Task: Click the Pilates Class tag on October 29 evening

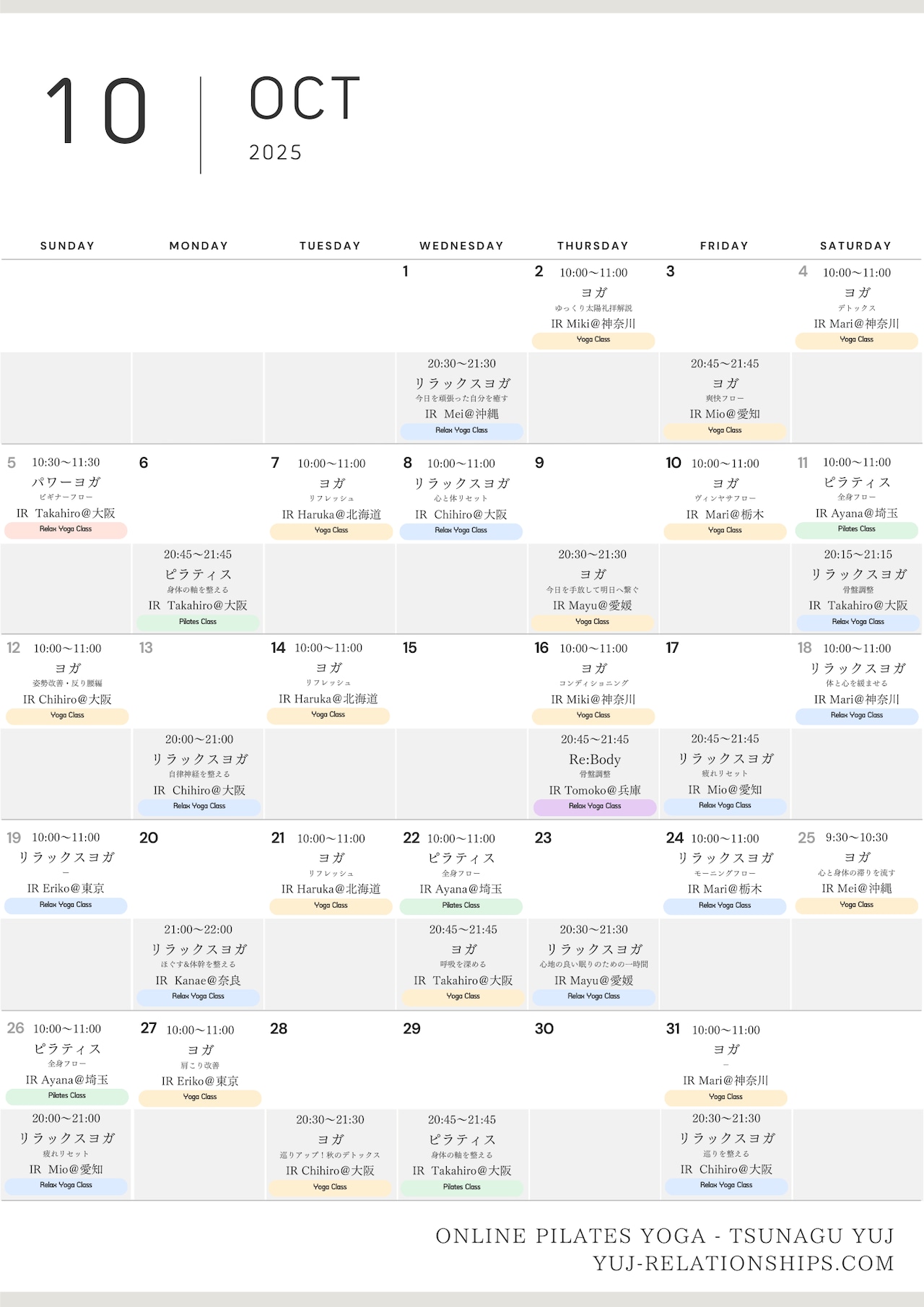Action: 461,1186
